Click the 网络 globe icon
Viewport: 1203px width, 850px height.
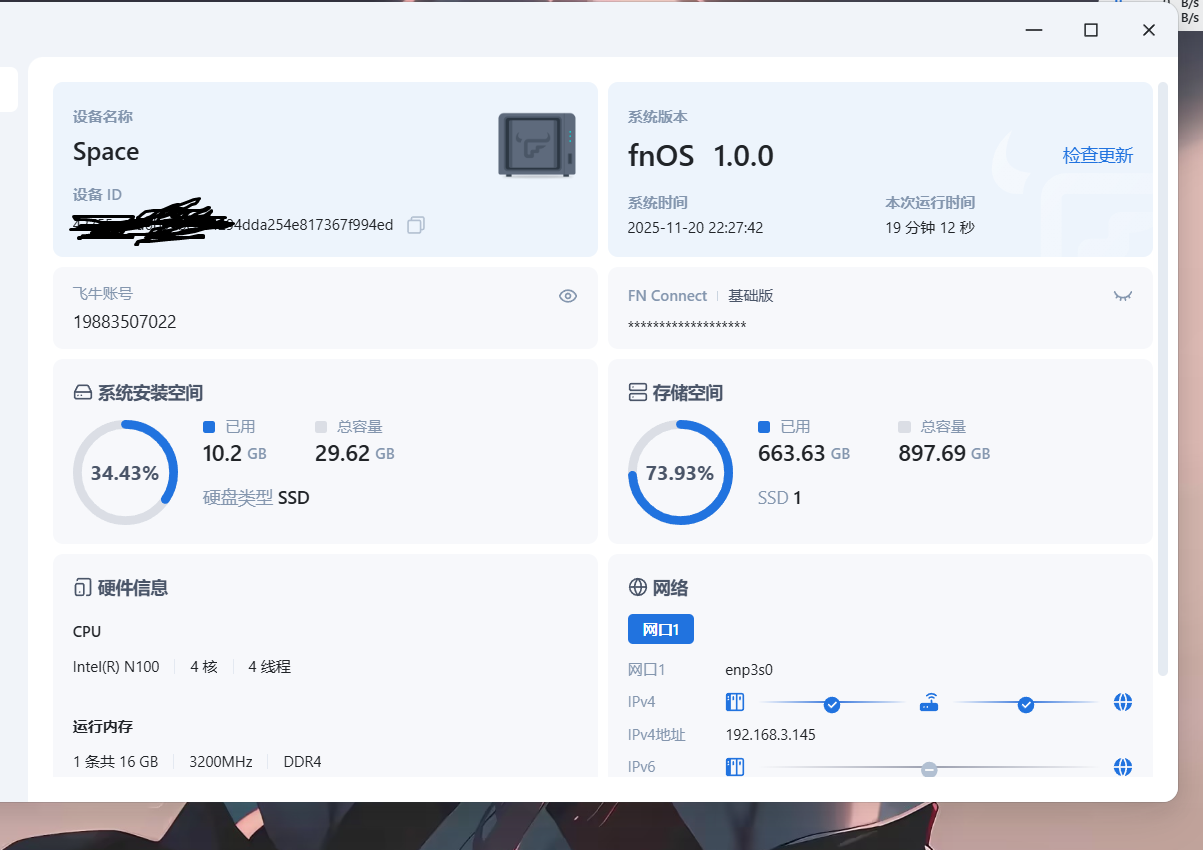[x=637, y=587]
